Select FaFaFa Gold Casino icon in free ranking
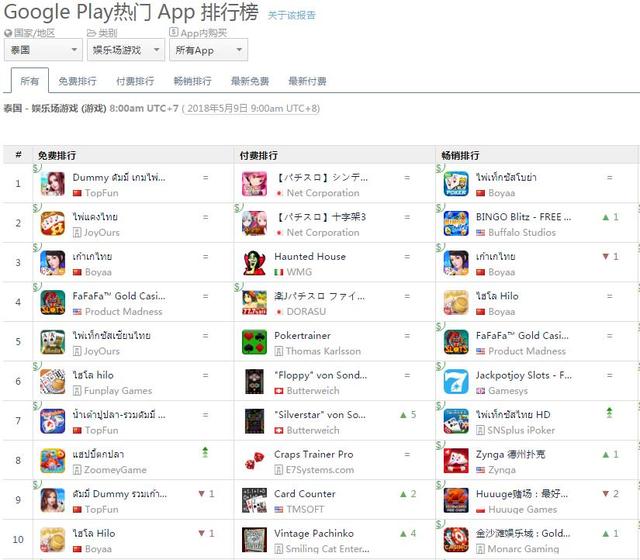This screenshot has width=640, height=560. 53,302
